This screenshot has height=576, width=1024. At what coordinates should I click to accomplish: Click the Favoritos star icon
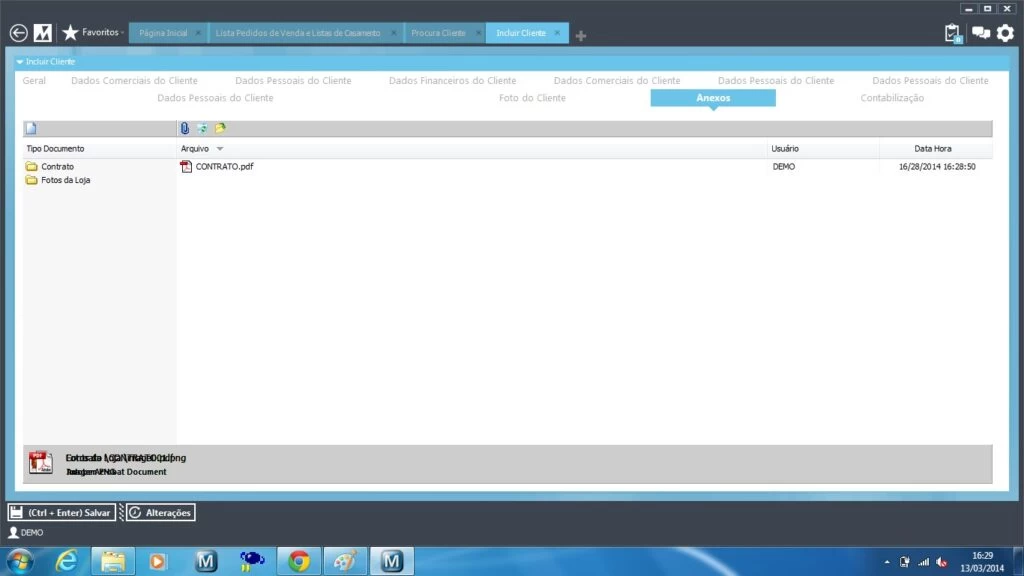[70, 33]
